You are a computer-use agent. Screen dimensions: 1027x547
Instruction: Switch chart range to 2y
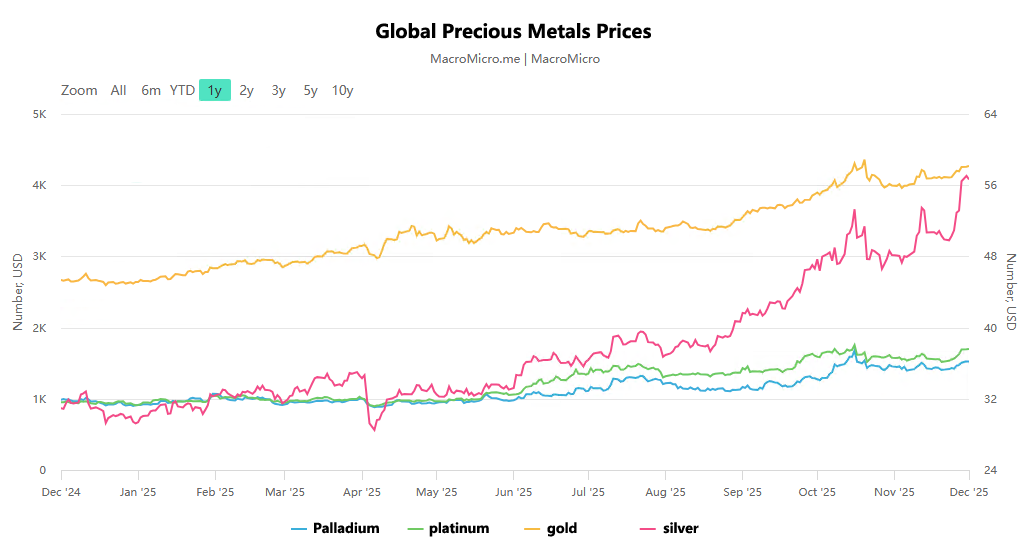pos(247,90)
